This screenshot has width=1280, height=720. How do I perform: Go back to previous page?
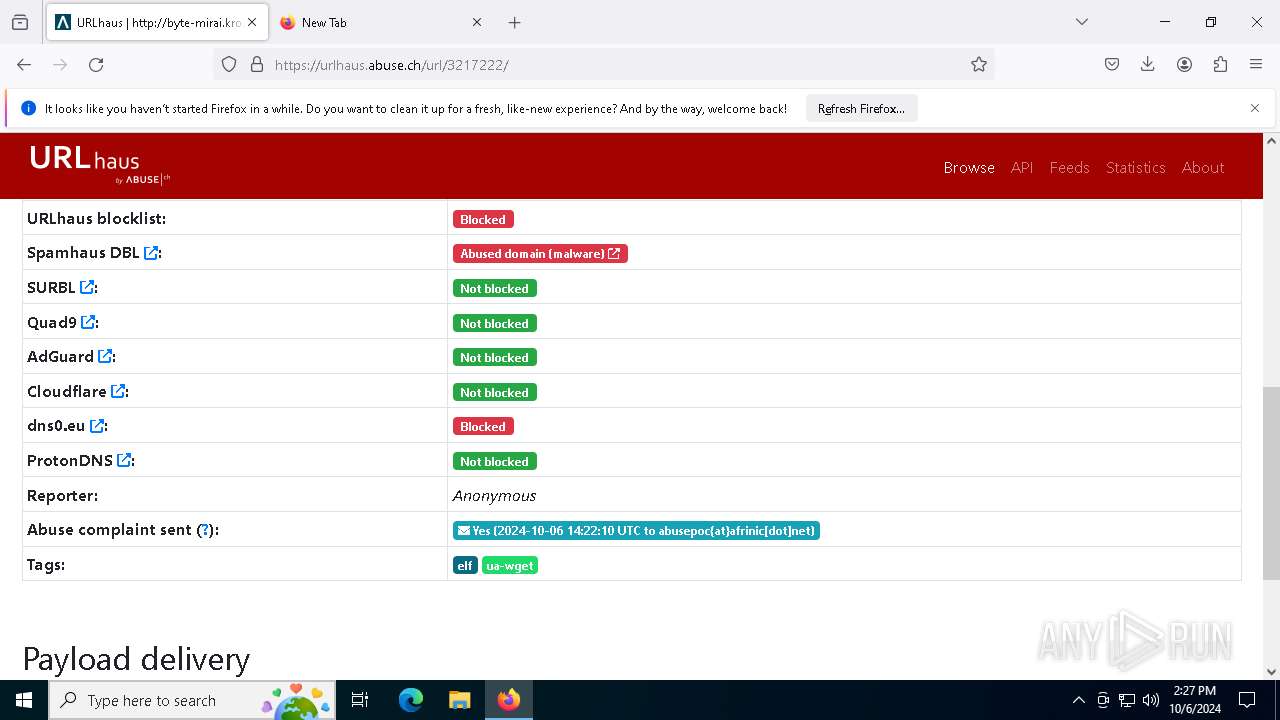(24, 64)
